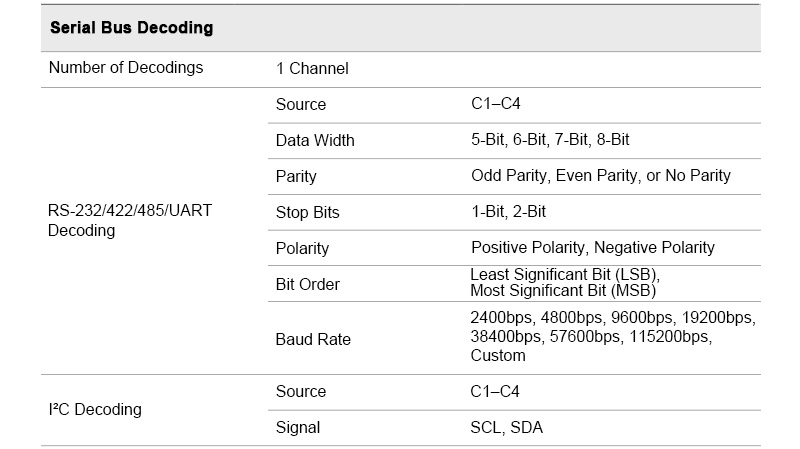
Task: Click the Least Significant Bit (LSB) text
Action: (565, 275)
